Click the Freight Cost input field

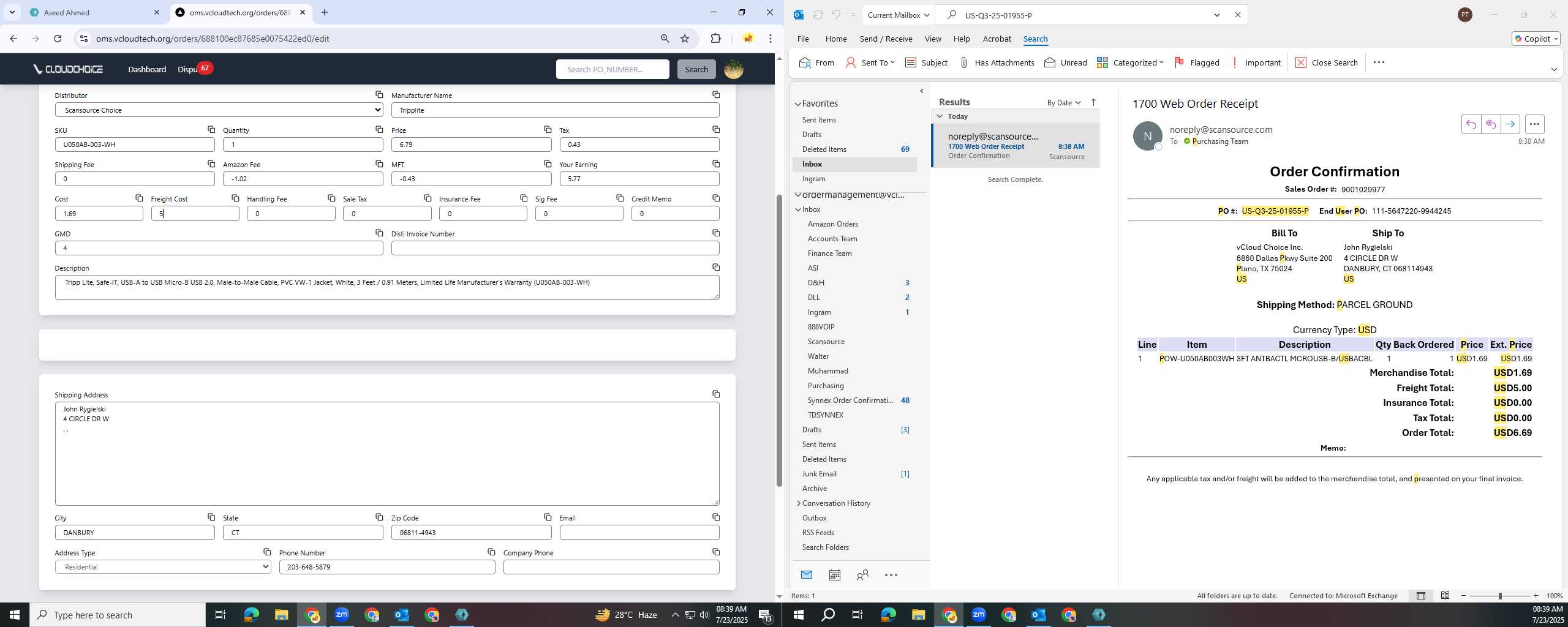point(195,213)
